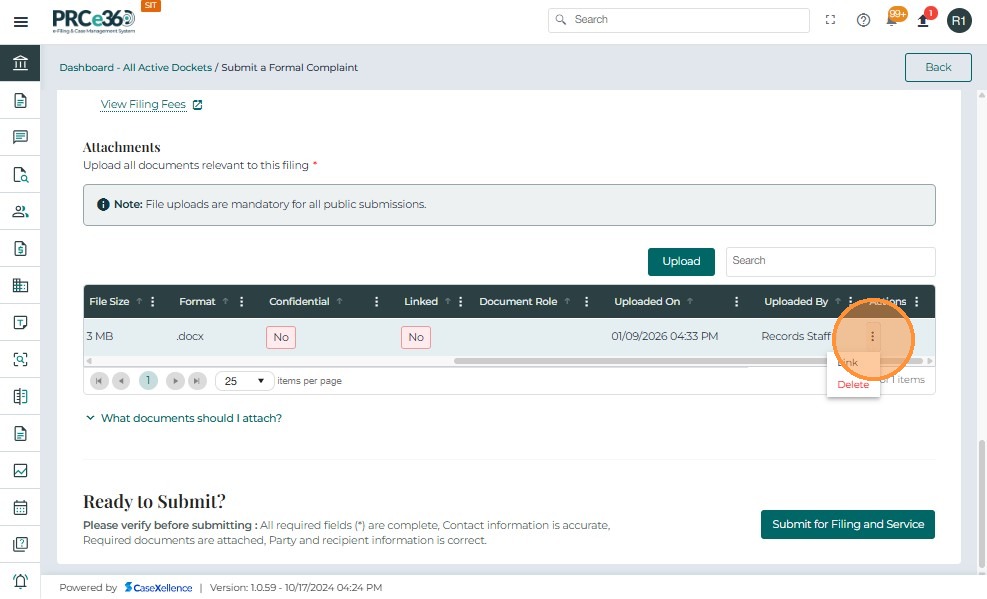Sort by File Size column header
The width and height of the screenshot is (987, 599).
point(110,302)
